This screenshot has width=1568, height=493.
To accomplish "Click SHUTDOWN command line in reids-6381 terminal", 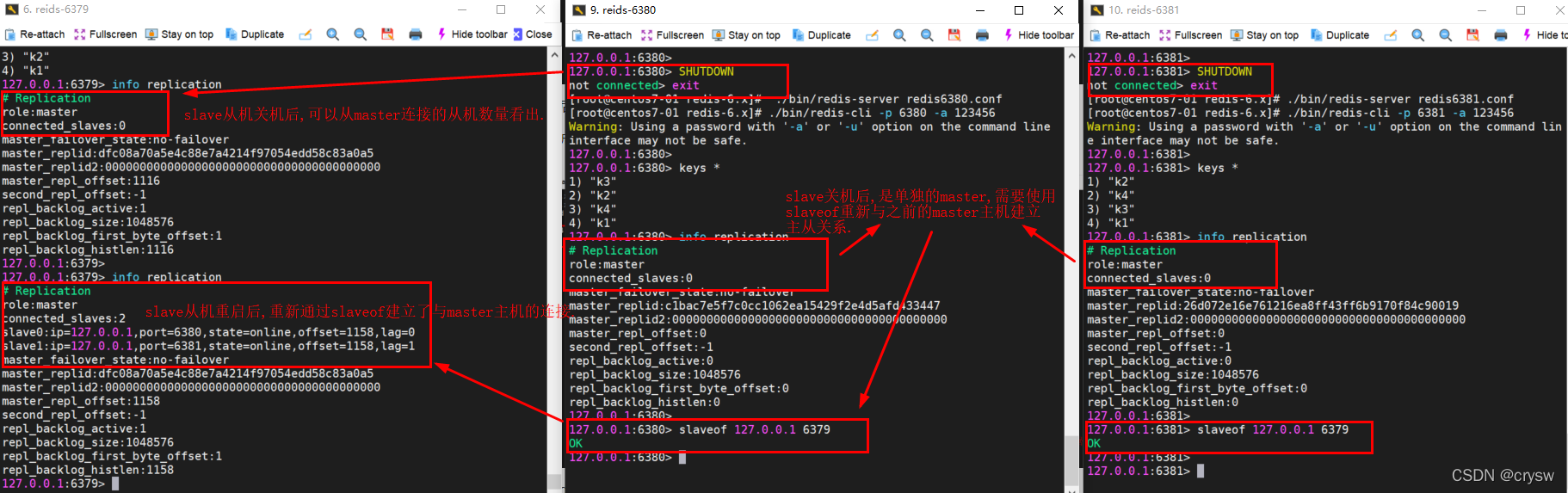I will coord(1170,71).
